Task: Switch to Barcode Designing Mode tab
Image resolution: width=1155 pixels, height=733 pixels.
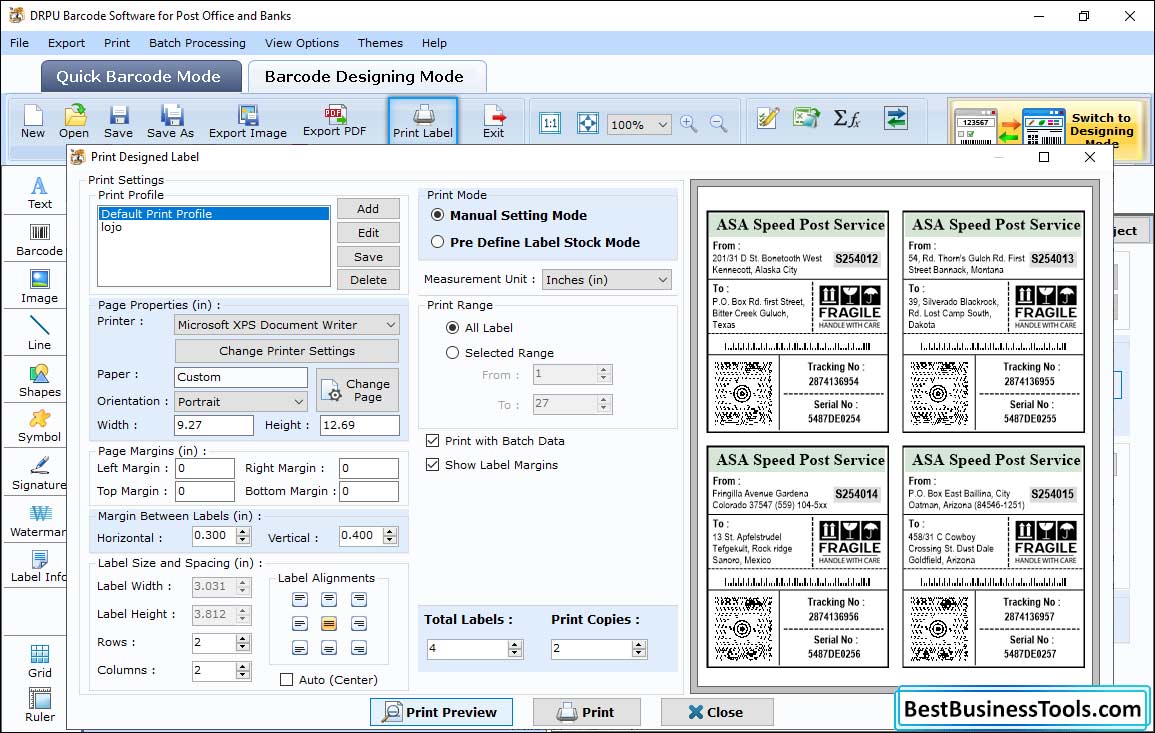Action: [x=366, y=77]
